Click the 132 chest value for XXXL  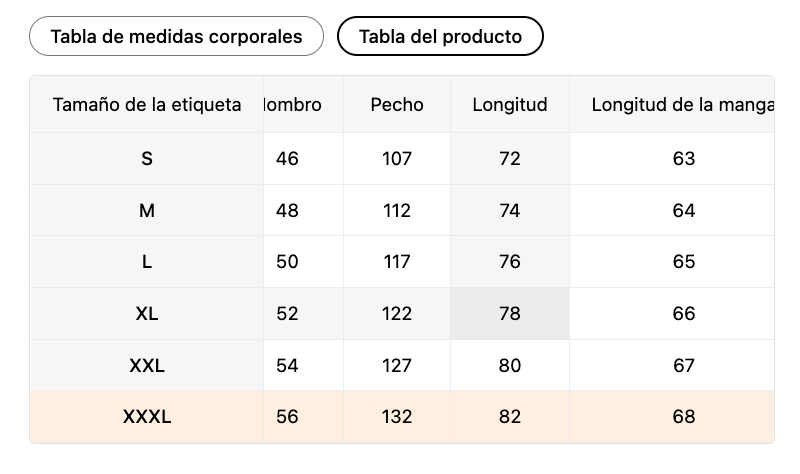[397, 417]
